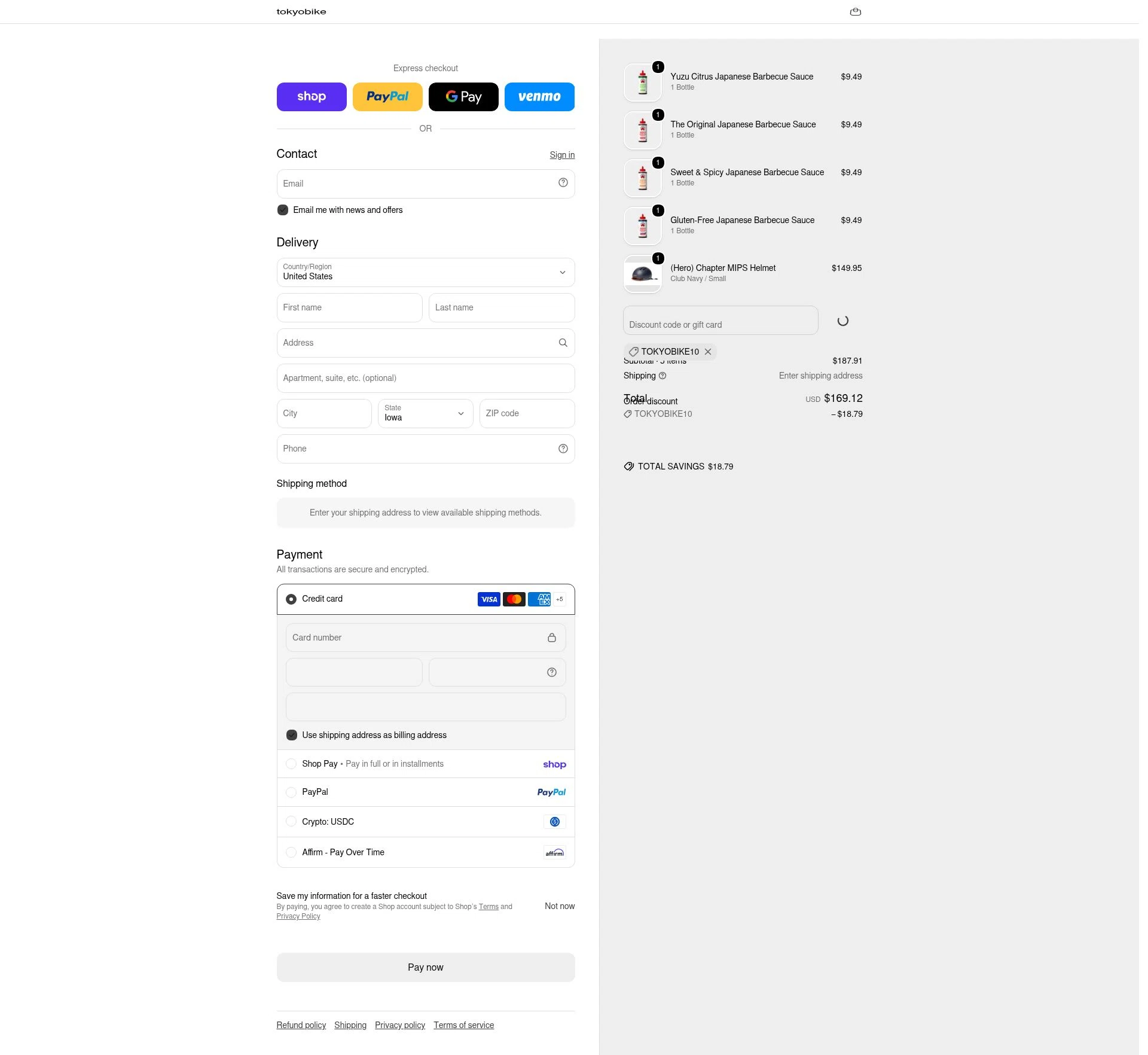
Task: Click the tokyobike store logo
Action: click(301, 12)
